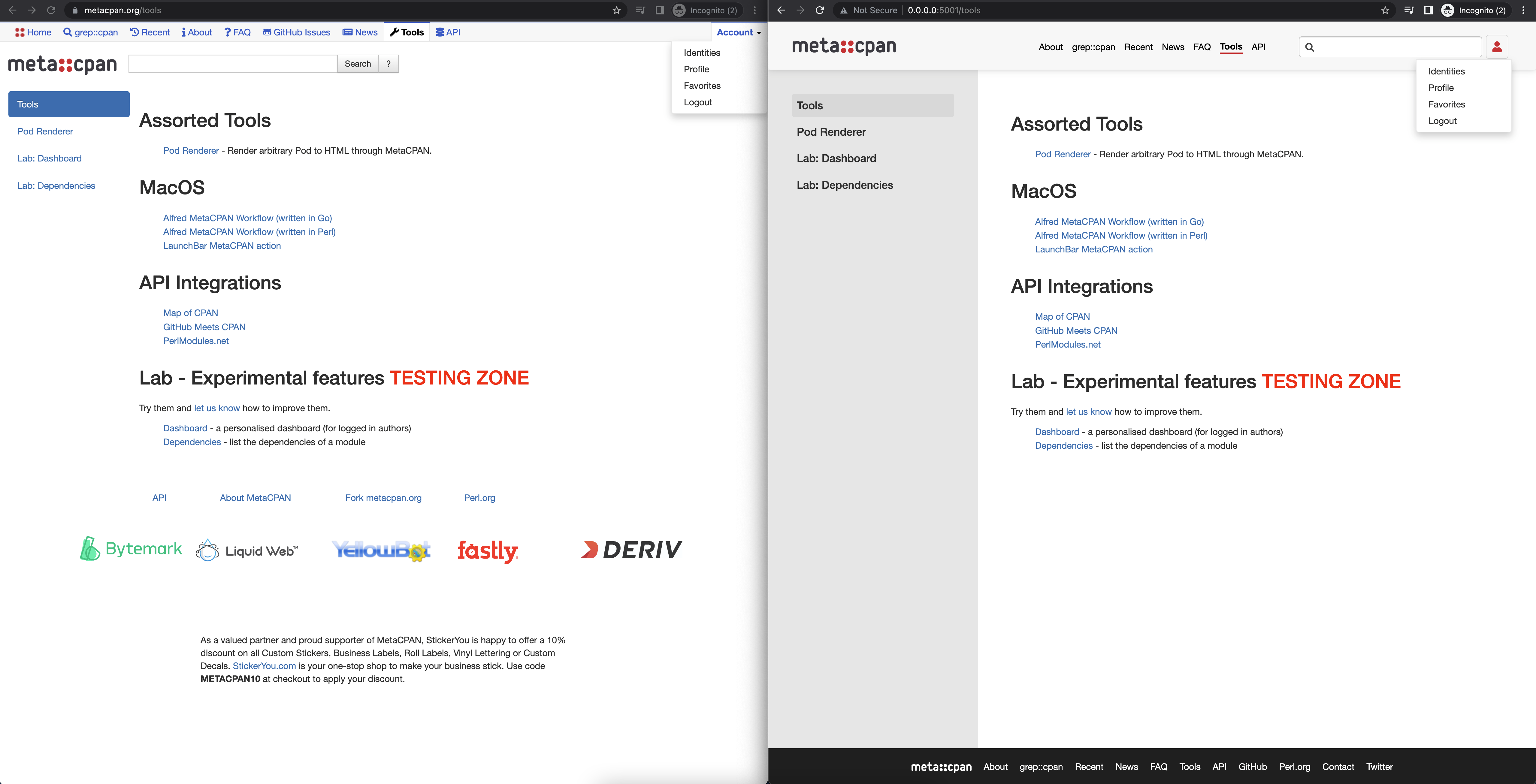Open the Liquid Web sponsor logo

pos(247,550)
